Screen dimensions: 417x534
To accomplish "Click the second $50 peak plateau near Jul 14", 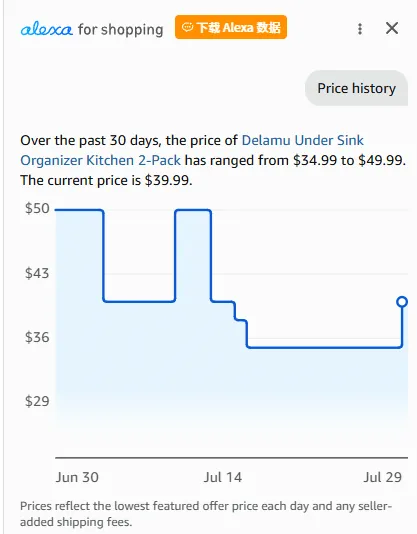I will click(x=193, y=210).
